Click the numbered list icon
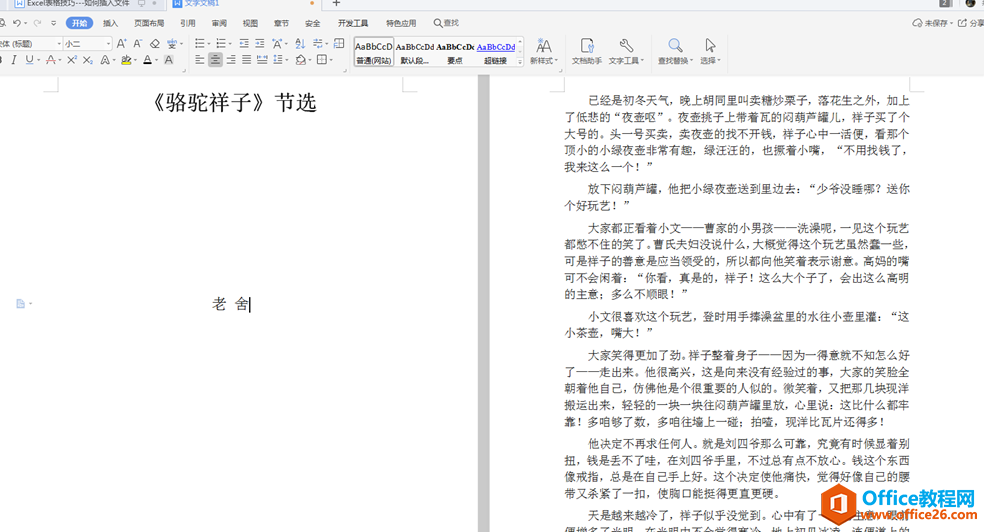Screen dimensions: 984x532 [221, 43]
